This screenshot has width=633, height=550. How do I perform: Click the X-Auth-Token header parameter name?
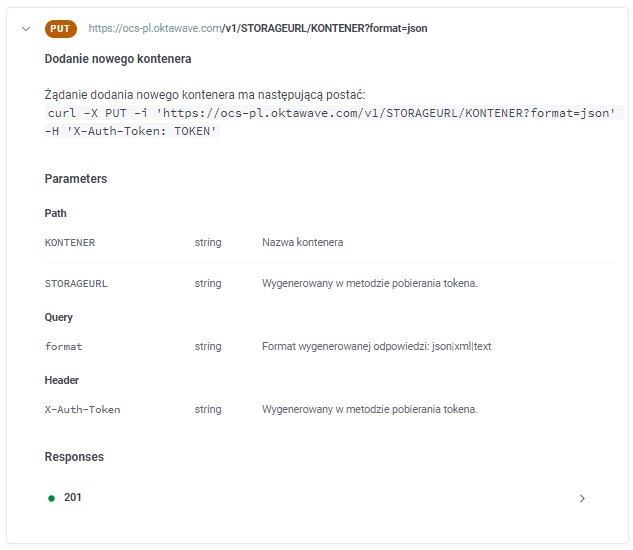click(82, 409)
